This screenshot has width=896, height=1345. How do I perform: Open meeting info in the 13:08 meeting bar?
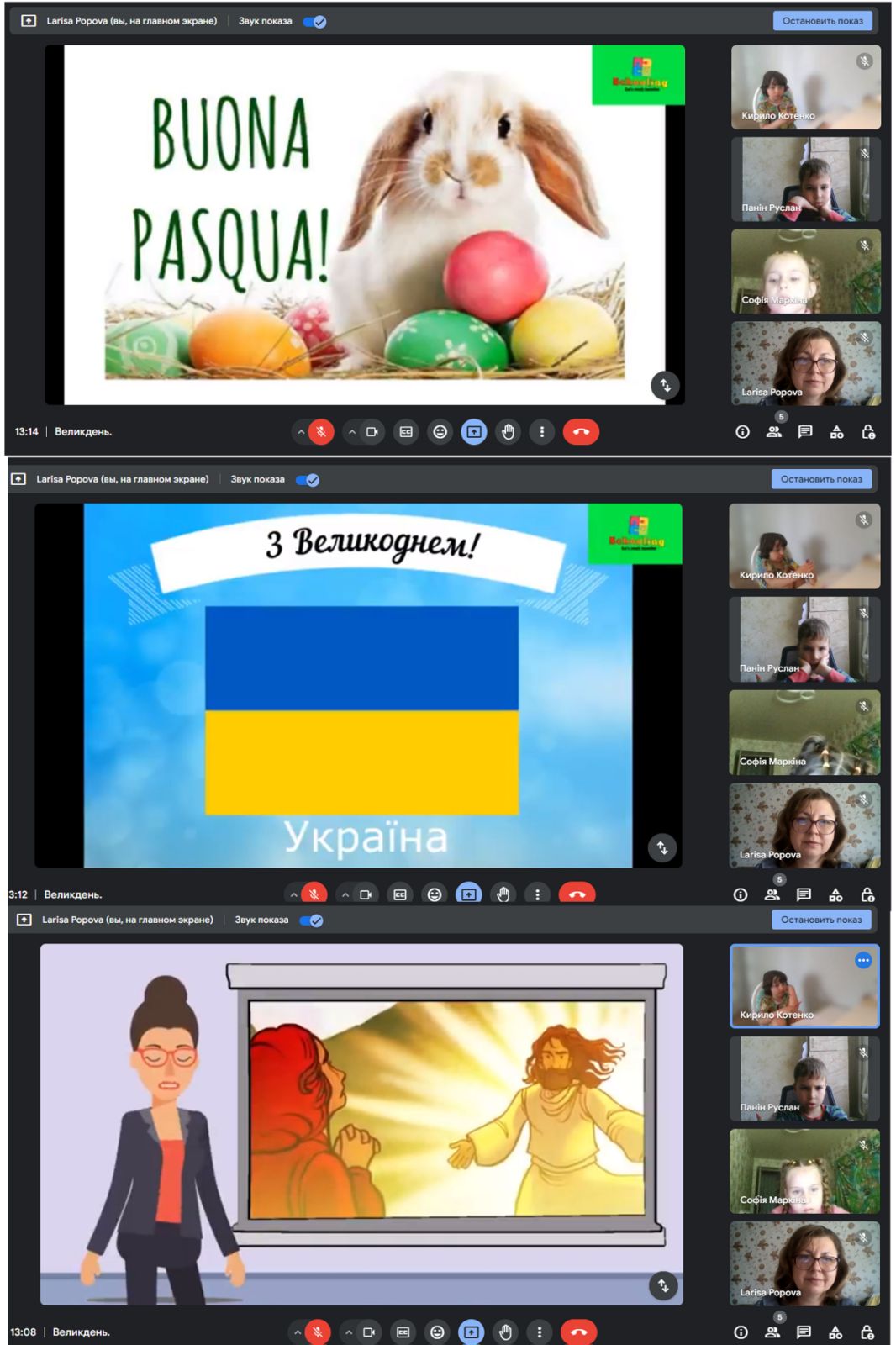tap(741, 1332)
